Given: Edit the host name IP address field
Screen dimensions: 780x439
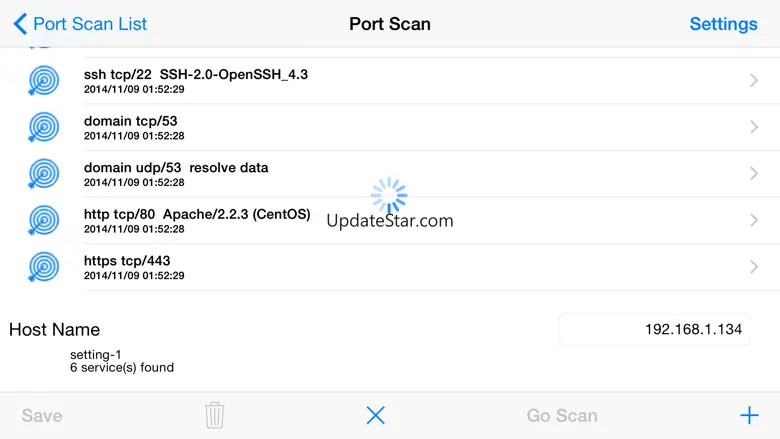Looking at the screenshot, I should (655, 329).
